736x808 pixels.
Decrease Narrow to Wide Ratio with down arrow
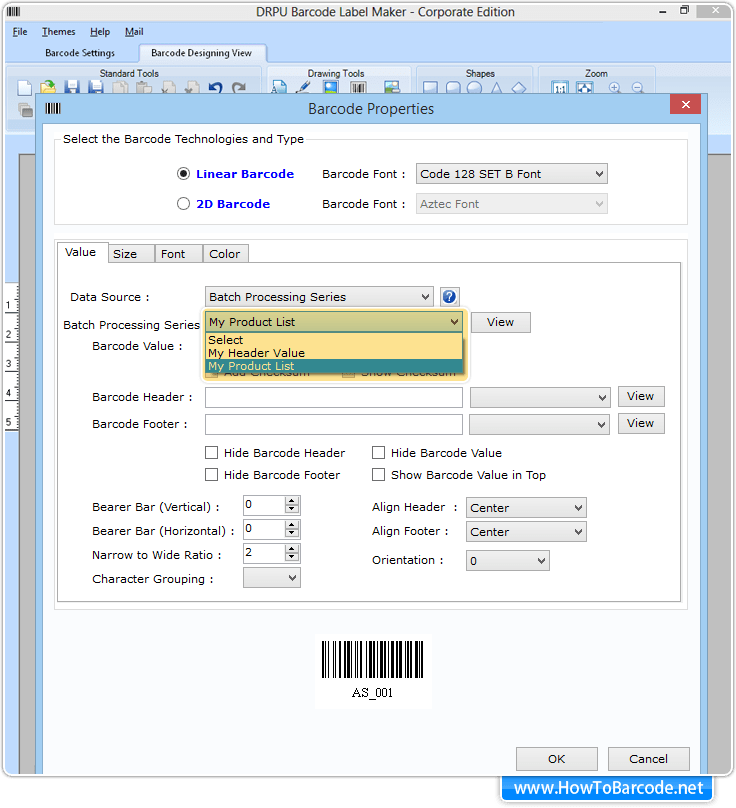[x=292, y=557]
